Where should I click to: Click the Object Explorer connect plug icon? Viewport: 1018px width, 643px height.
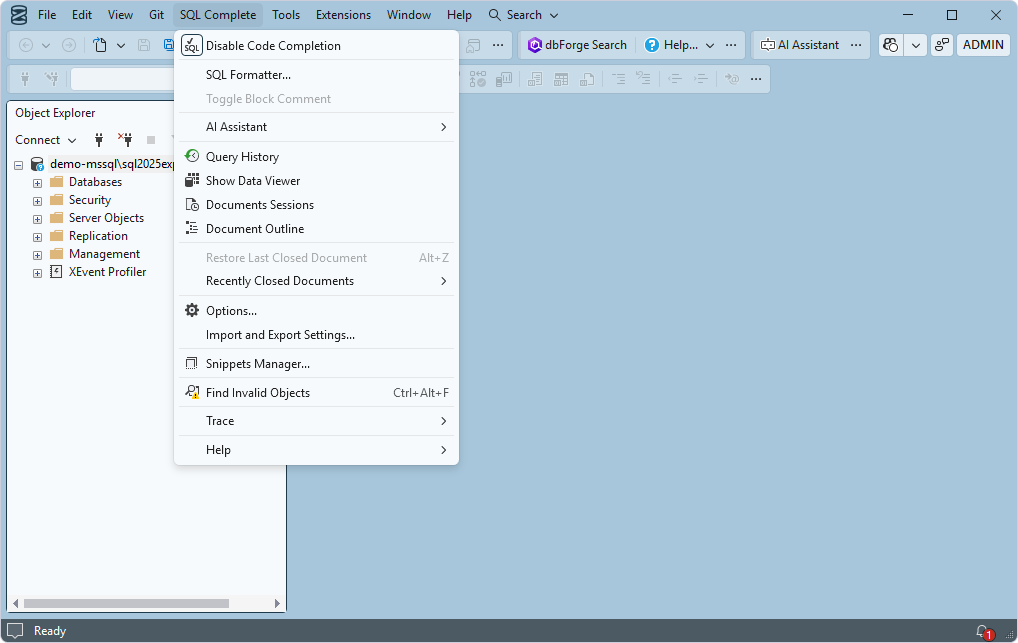[x=99, y=139]
